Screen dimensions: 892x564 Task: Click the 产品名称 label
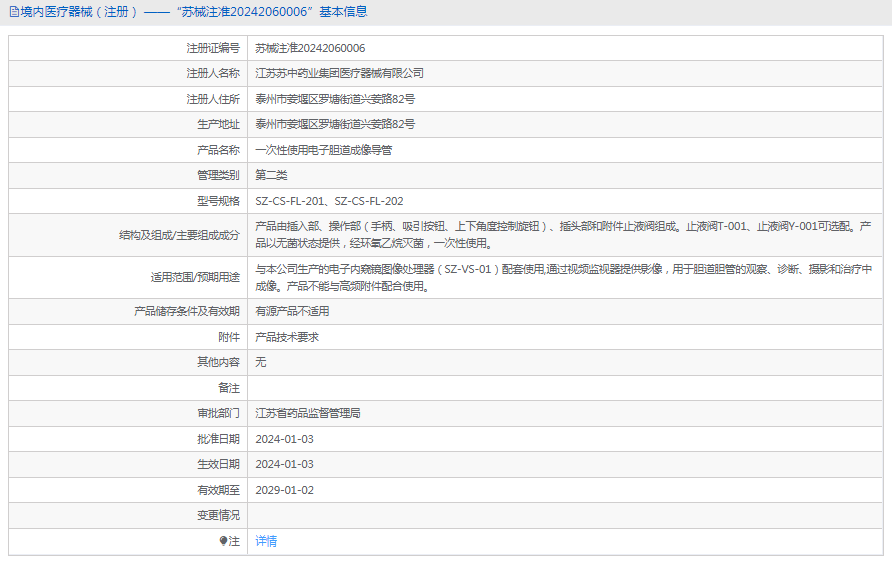[218, 150]
